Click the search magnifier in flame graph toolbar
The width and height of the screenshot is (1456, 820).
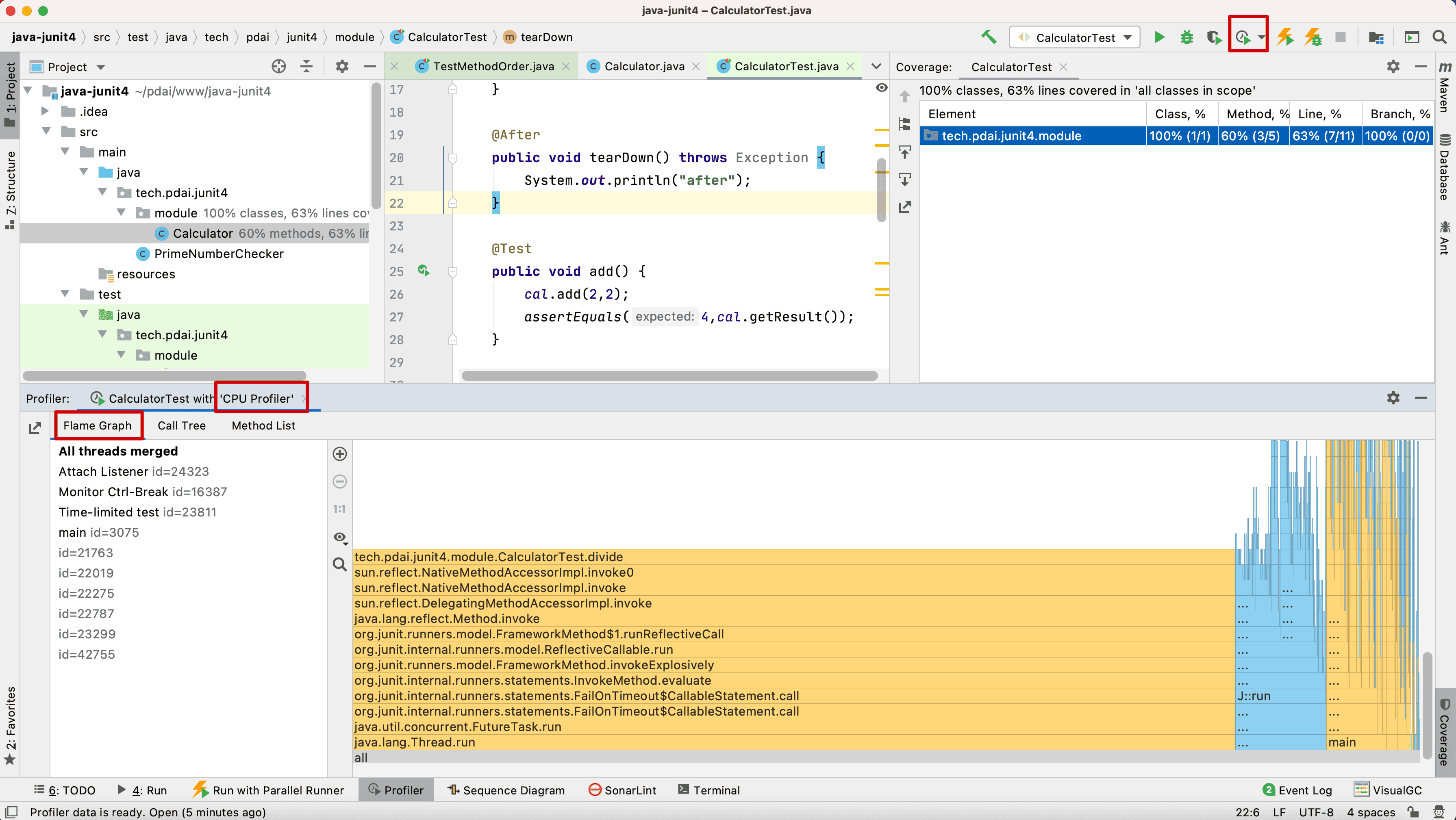pyautogui.click(x=340, y=564)
